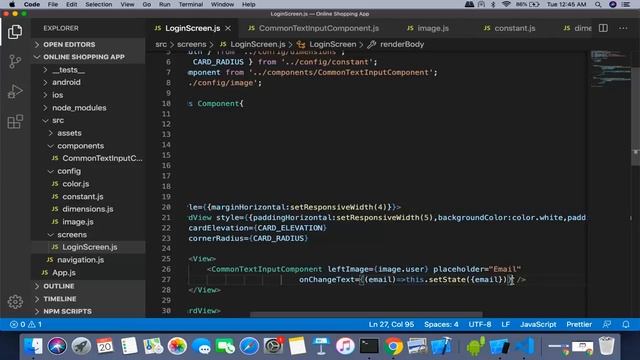The height and width of the screenshot is (360, 640).
Task: Collapse the components folder
Action: coord(88,146)
